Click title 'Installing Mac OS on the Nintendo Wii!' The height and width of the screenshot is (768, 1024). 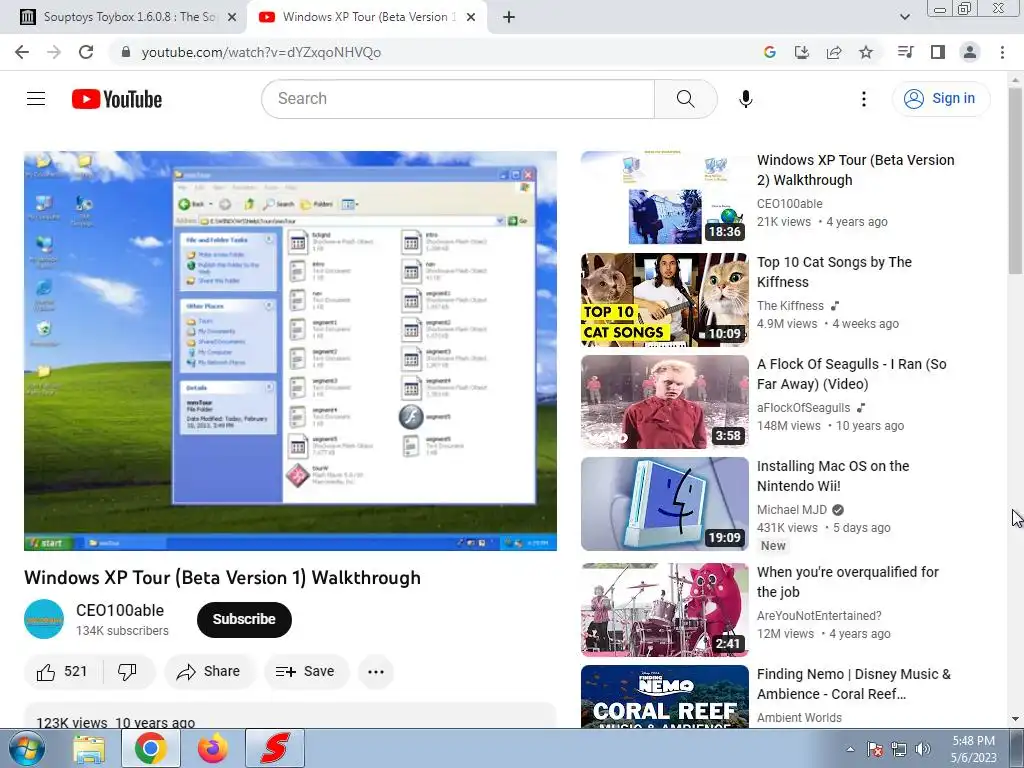coord(833,475)
